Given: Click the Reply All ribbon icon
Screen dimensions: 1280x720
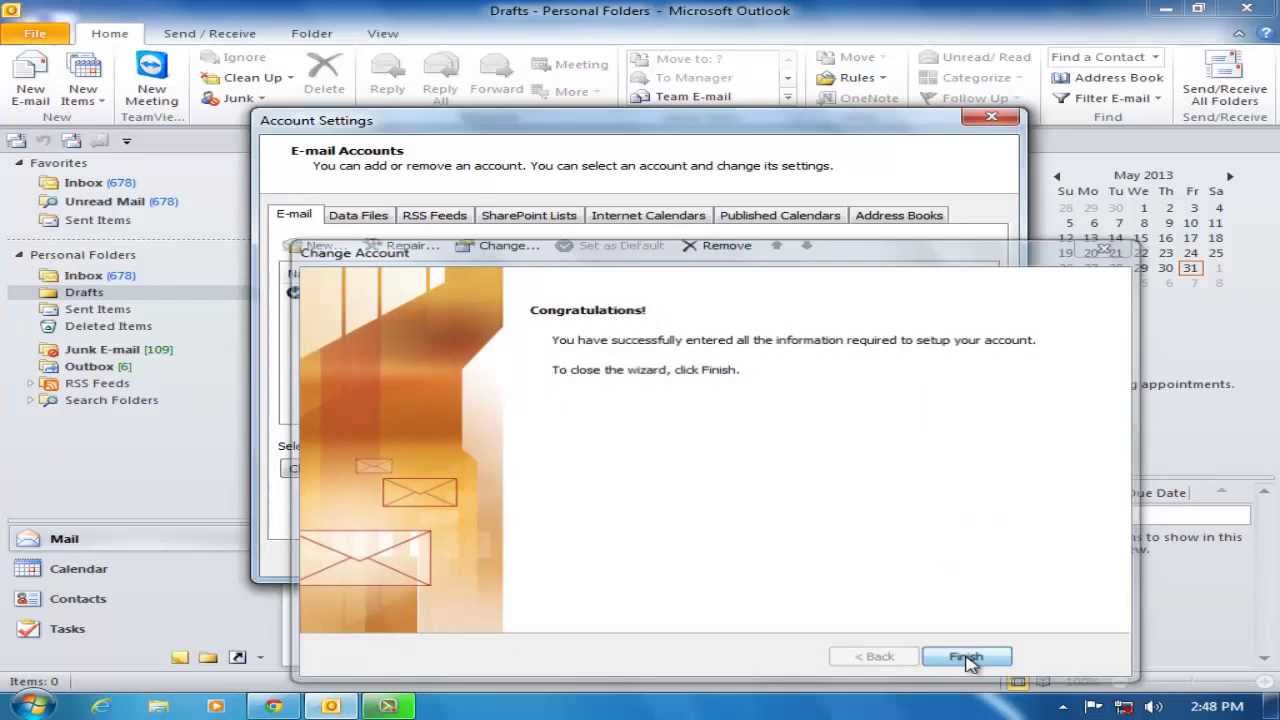Looking at the screenshot, I should 440,78.
